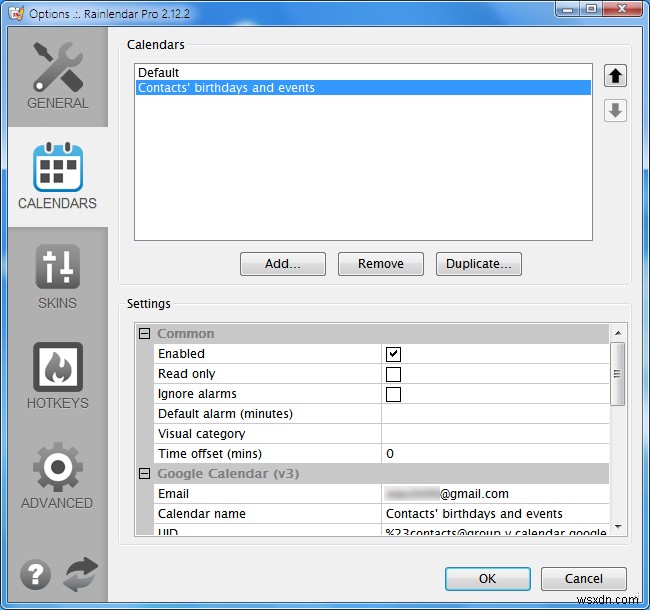
Task: Edit the Calendar name value field
Action: pos(495,514)
